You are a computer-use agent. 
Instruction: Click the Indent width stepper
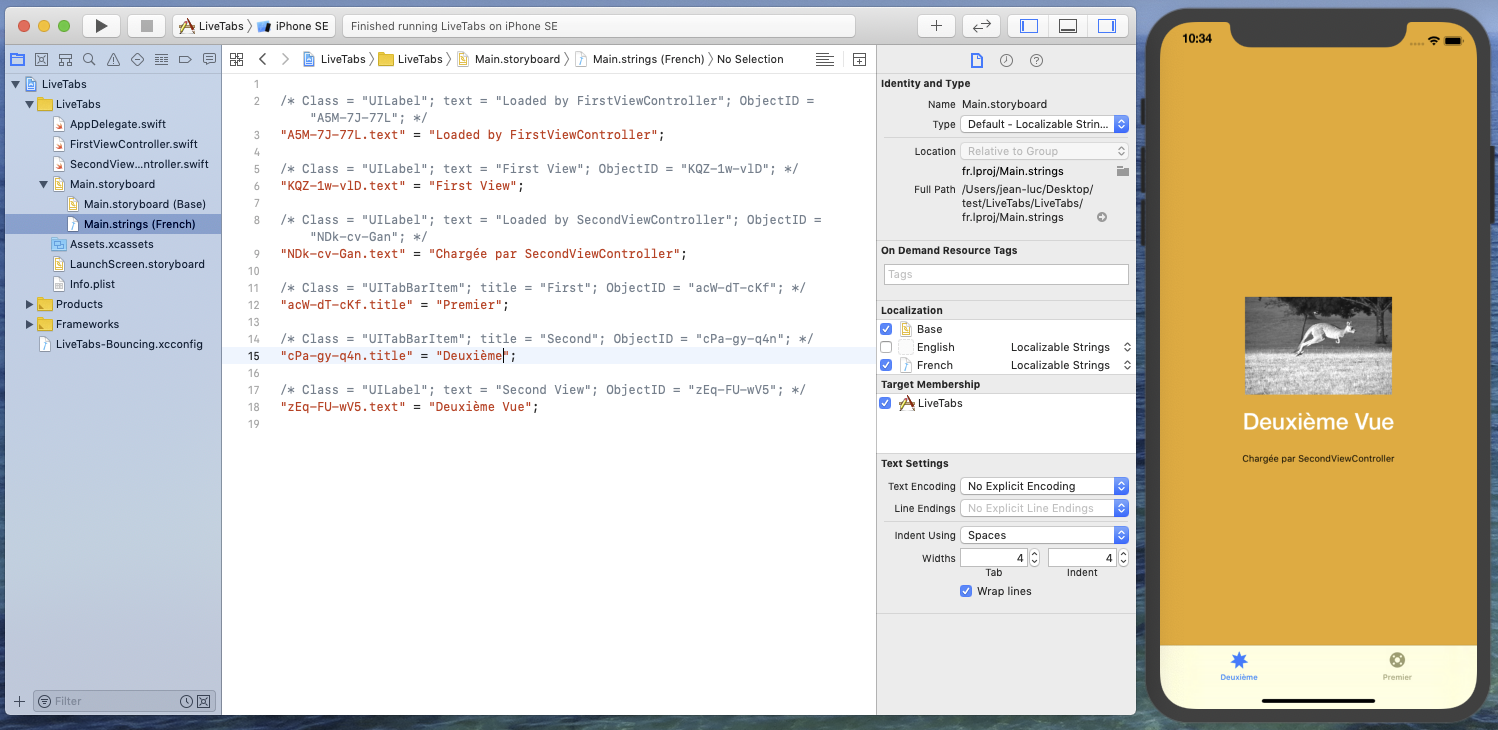(x=1123, y=558)
